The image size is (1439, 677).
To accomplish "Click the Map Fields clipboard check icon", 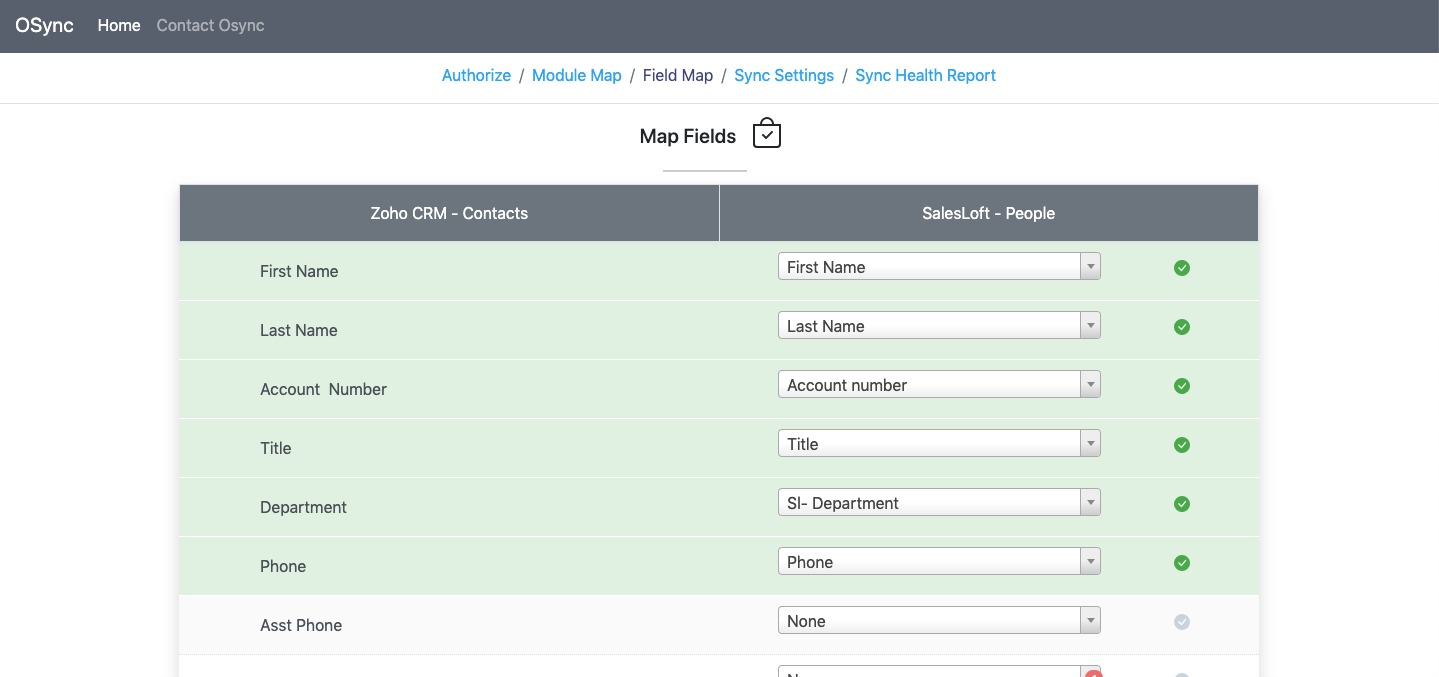I will [767, 133].
